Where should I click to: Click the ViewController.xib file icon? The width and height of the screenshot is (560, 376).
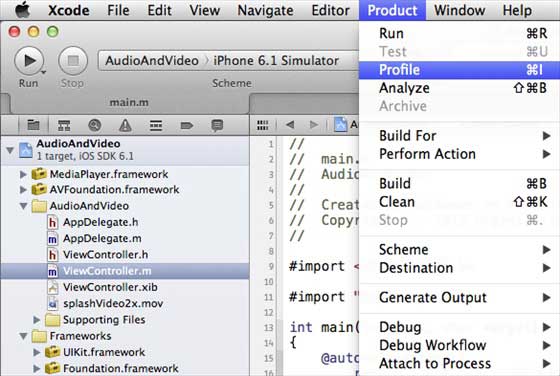tap(52, 287)
